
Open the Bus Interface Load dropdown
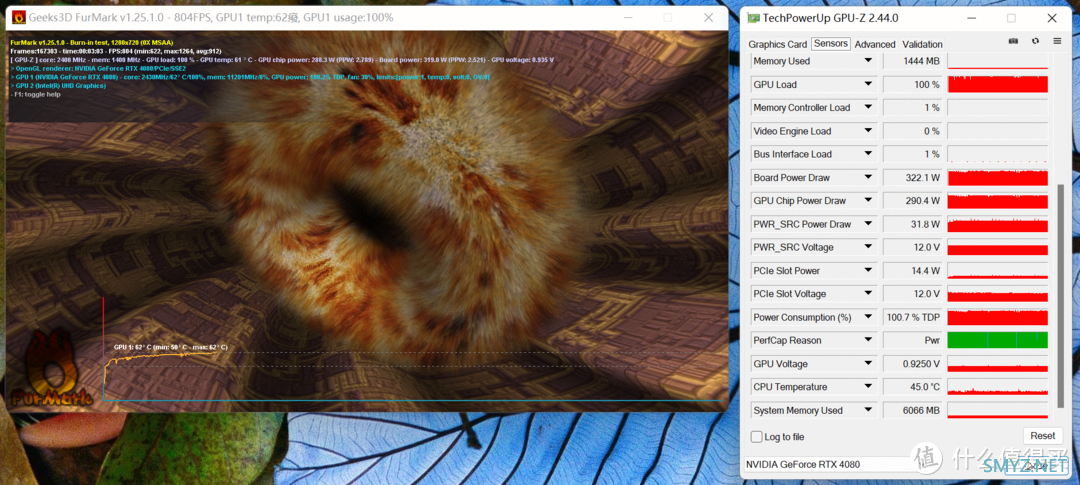click(x=869, y=154)
